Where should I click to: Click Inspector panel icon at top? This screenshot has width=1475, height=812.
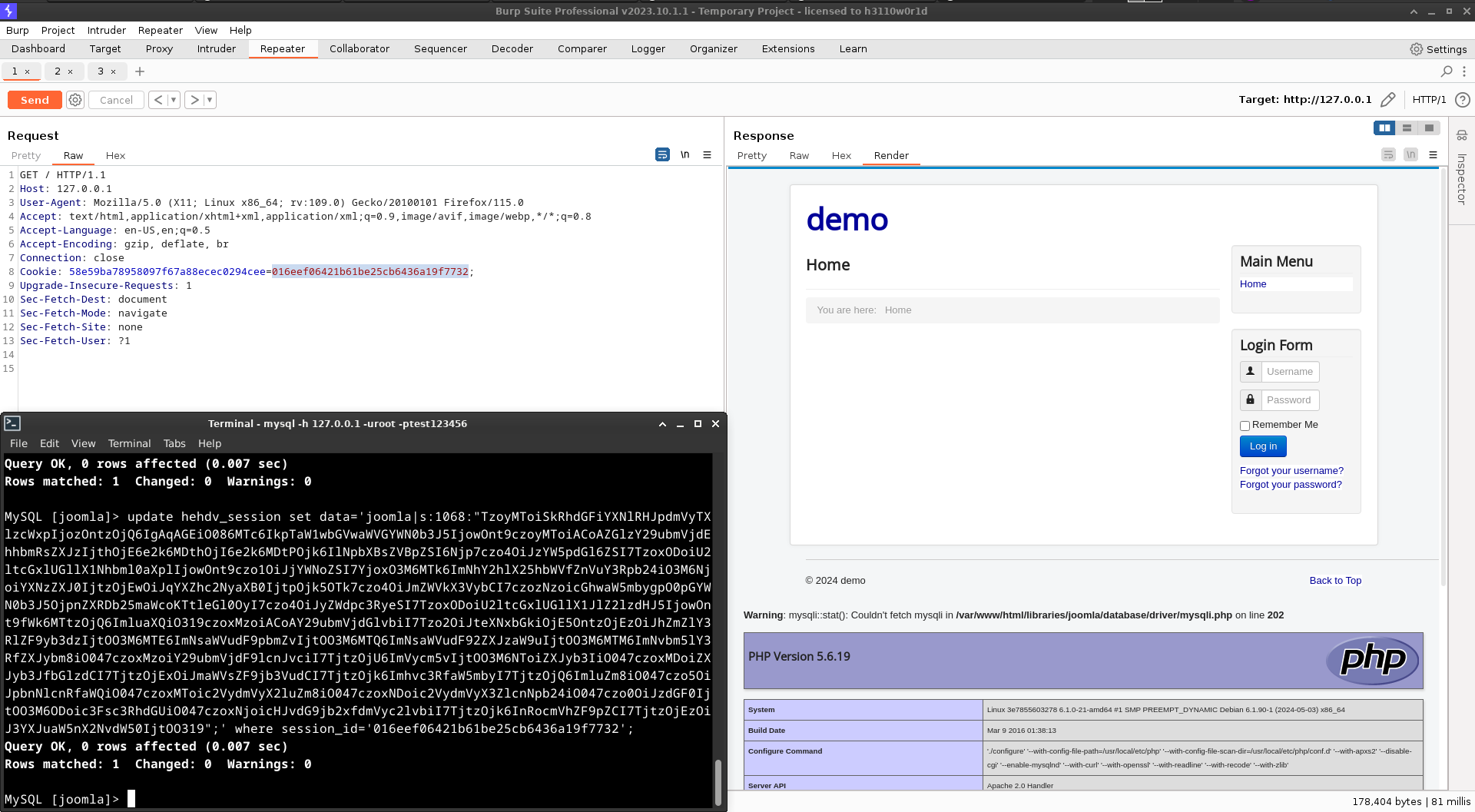pos(1461,135)
